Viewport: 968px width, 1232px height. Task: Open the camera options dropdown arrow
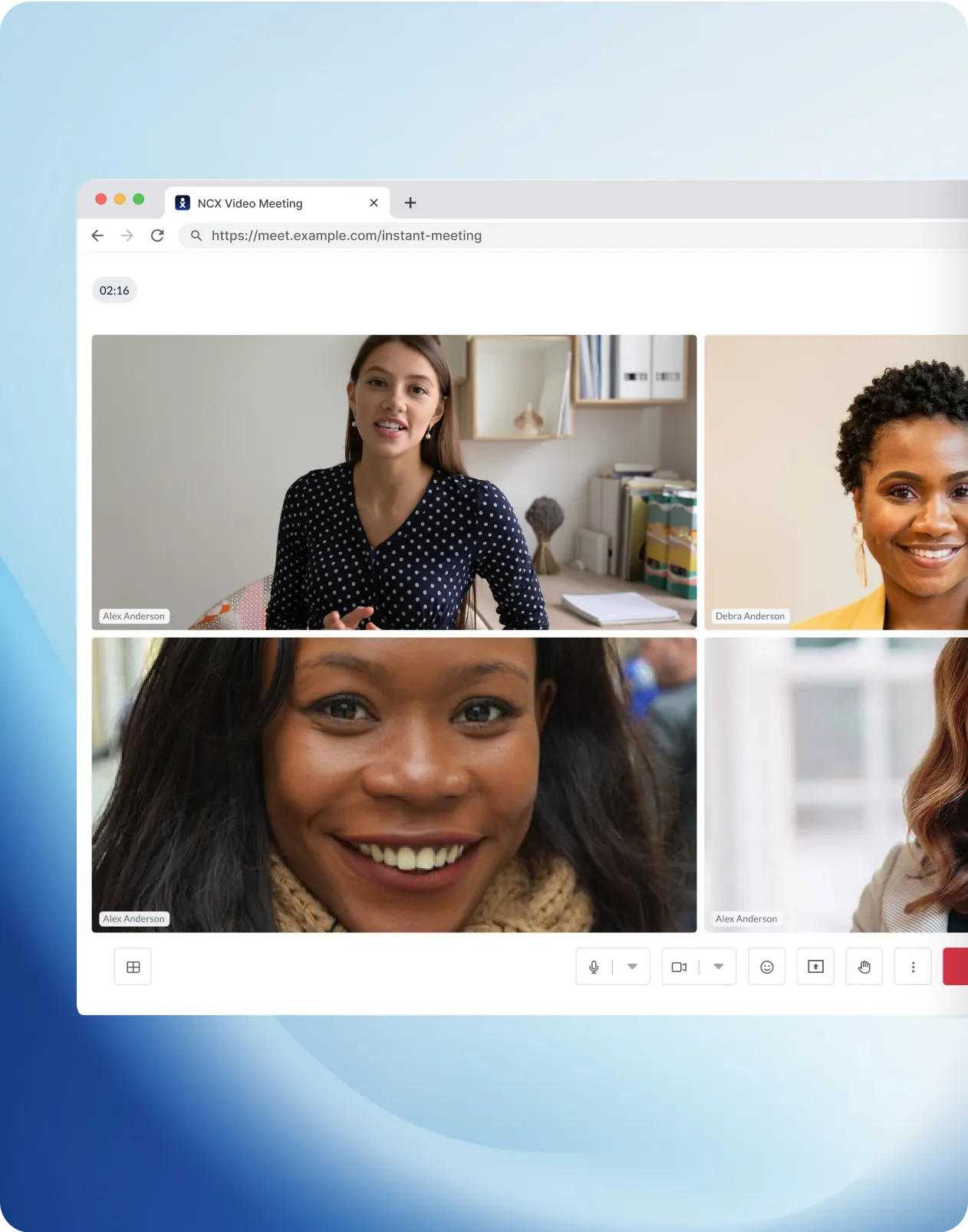click(719, 967)
